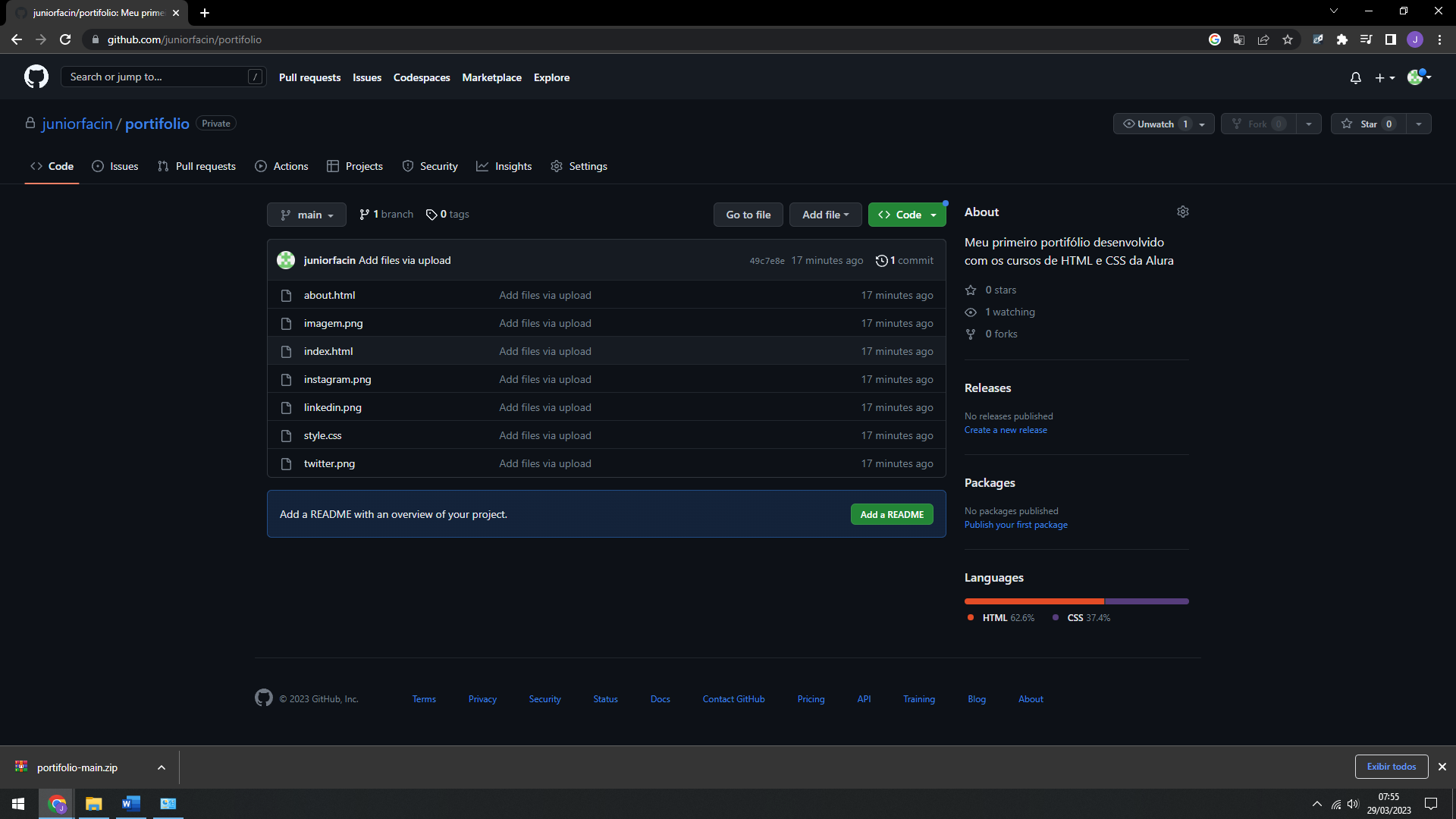Screen dimensions: 1456x819
Task: Open the Projects tab
Action: (355, 166)
